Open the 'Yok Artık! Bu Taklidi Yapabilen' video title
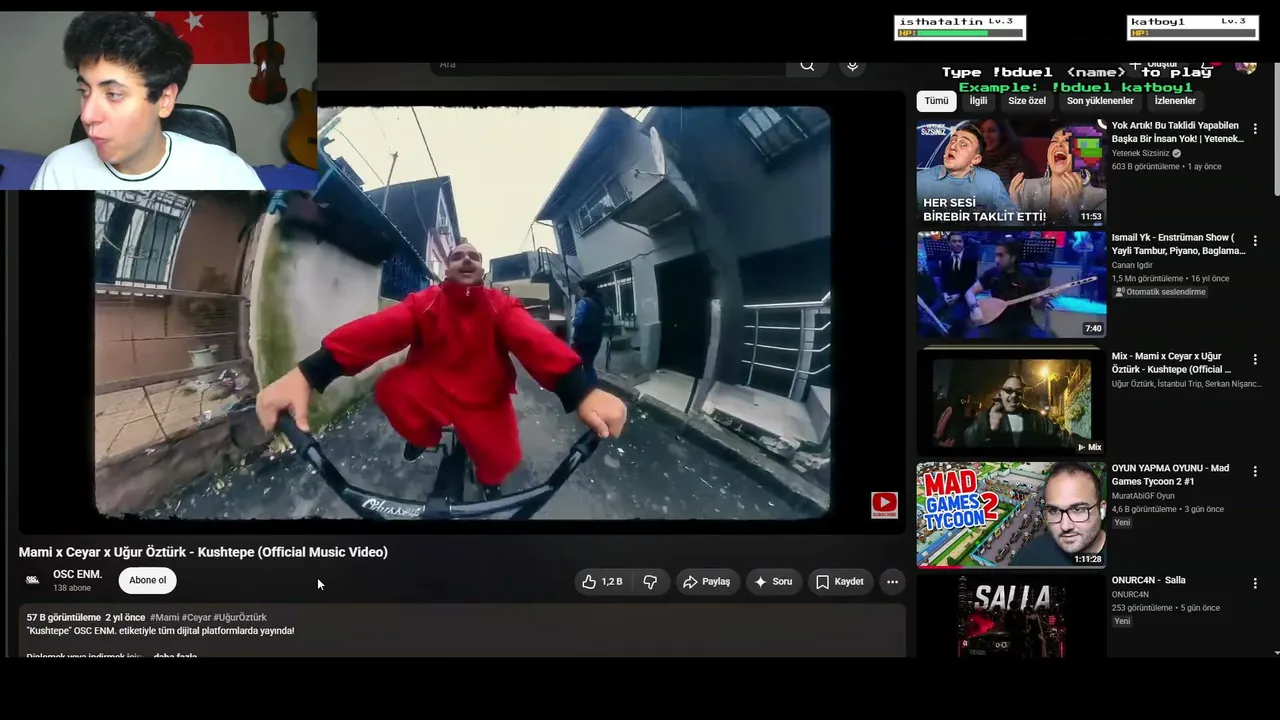Screen dimensions: 1280x720 1178,132
